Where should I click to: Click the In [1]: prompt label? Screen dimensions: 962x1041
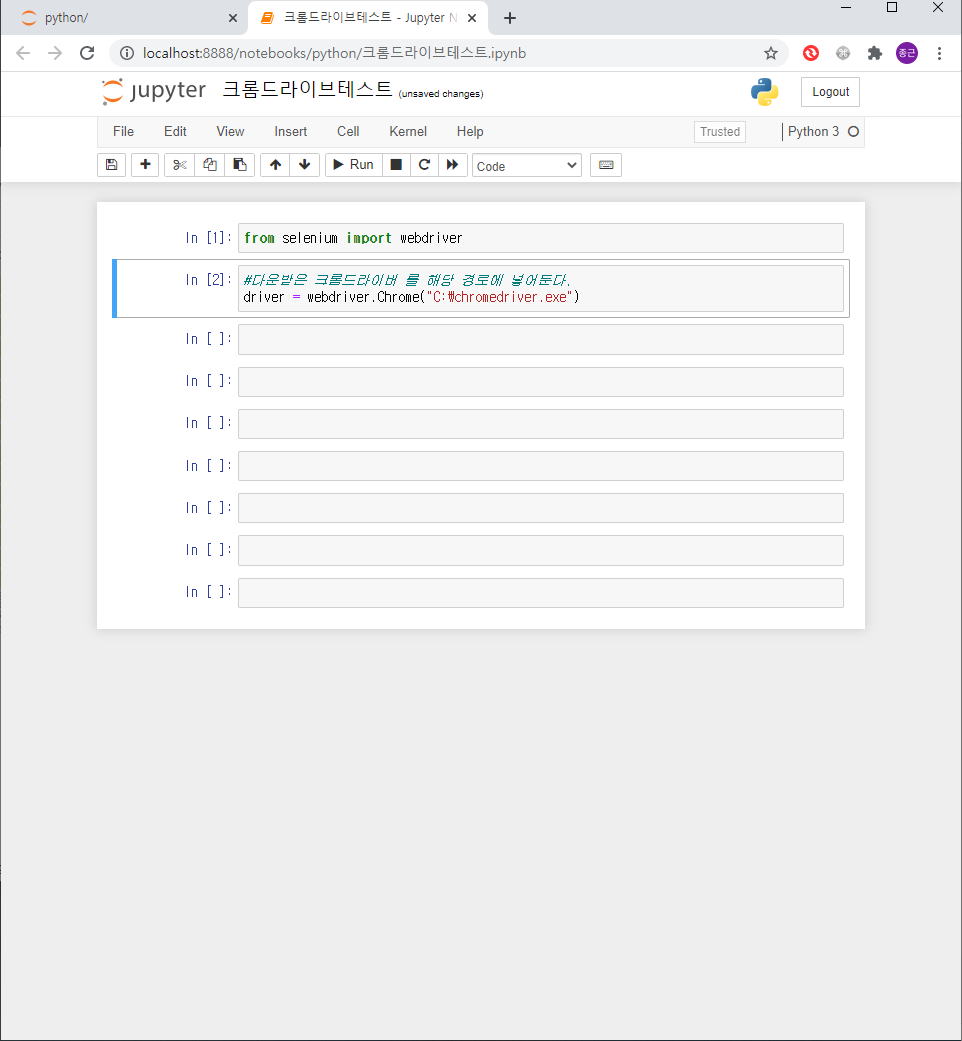[x=208, y=238]
